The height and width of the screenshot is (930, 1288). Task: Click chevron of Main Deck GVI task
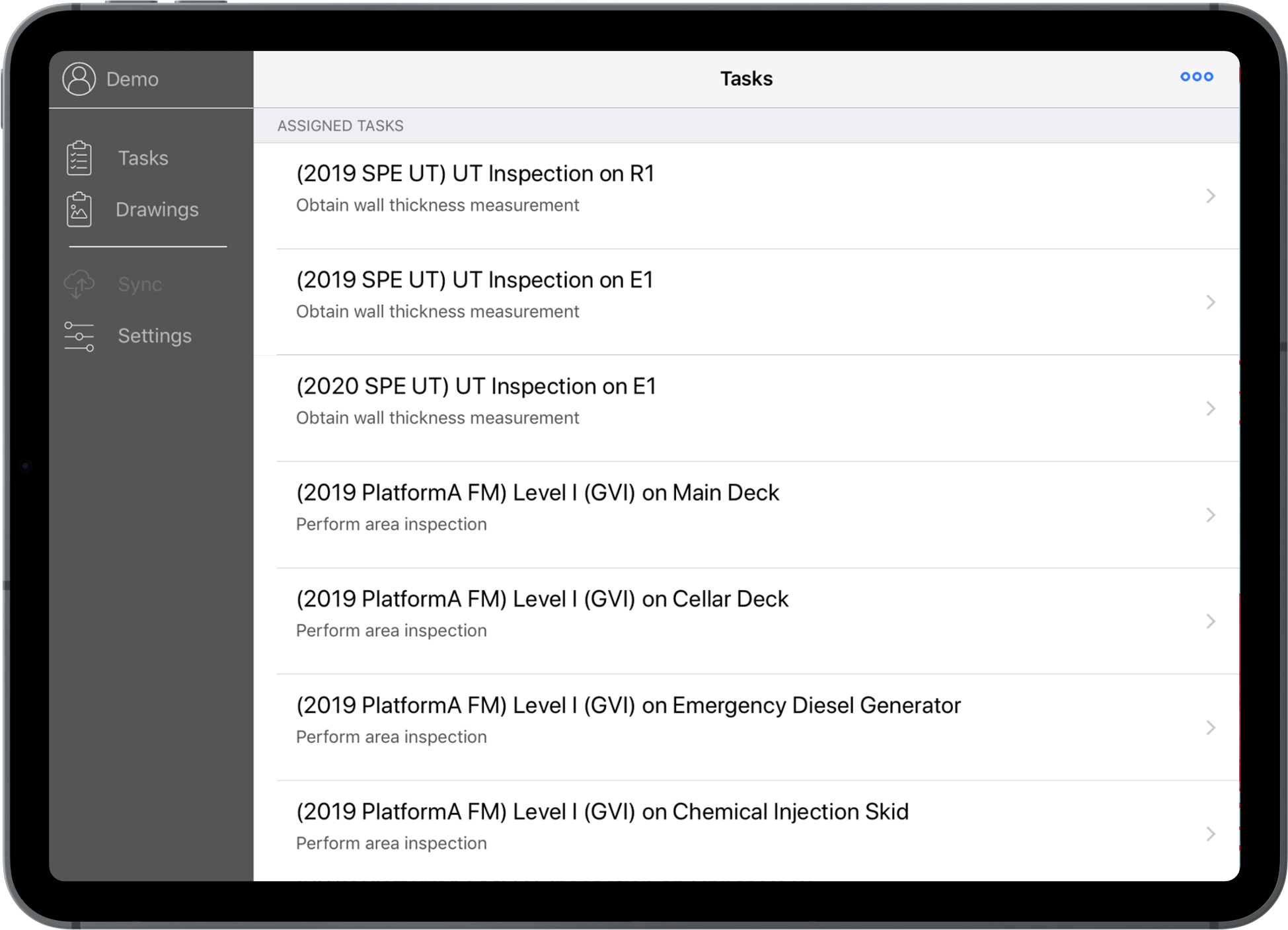click(x=1210, y=515)
